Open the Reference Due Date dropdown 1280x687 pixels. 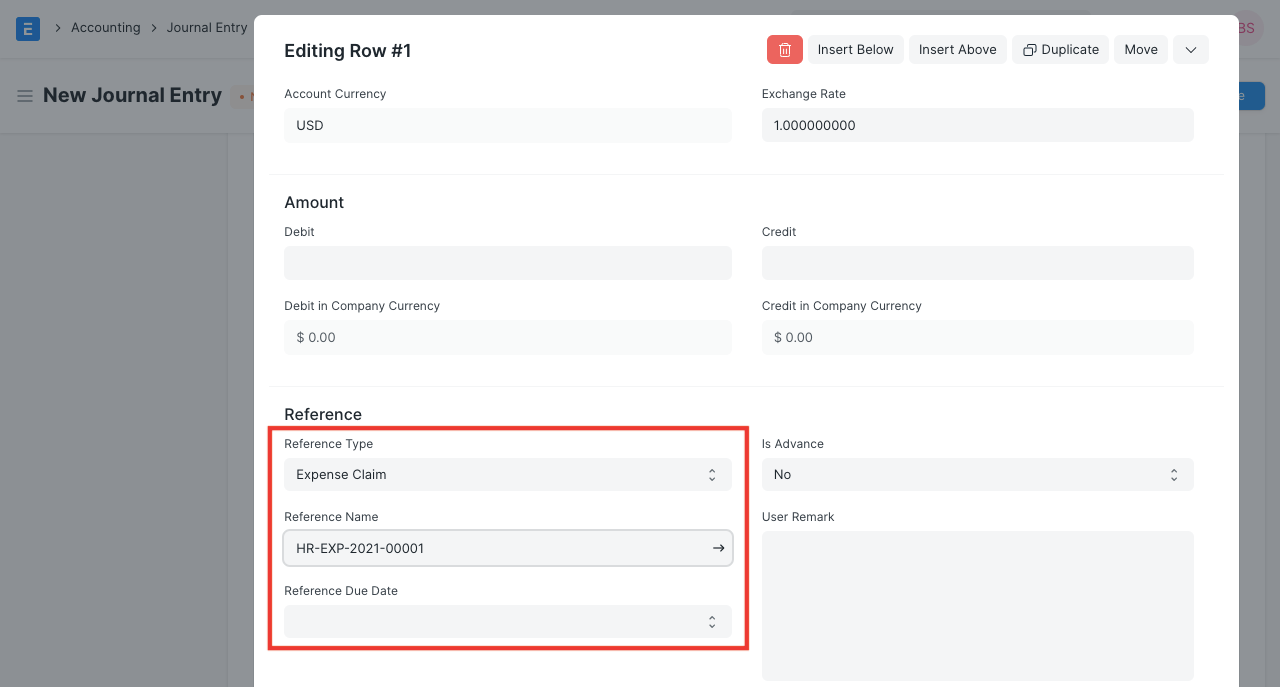(507, 621)
